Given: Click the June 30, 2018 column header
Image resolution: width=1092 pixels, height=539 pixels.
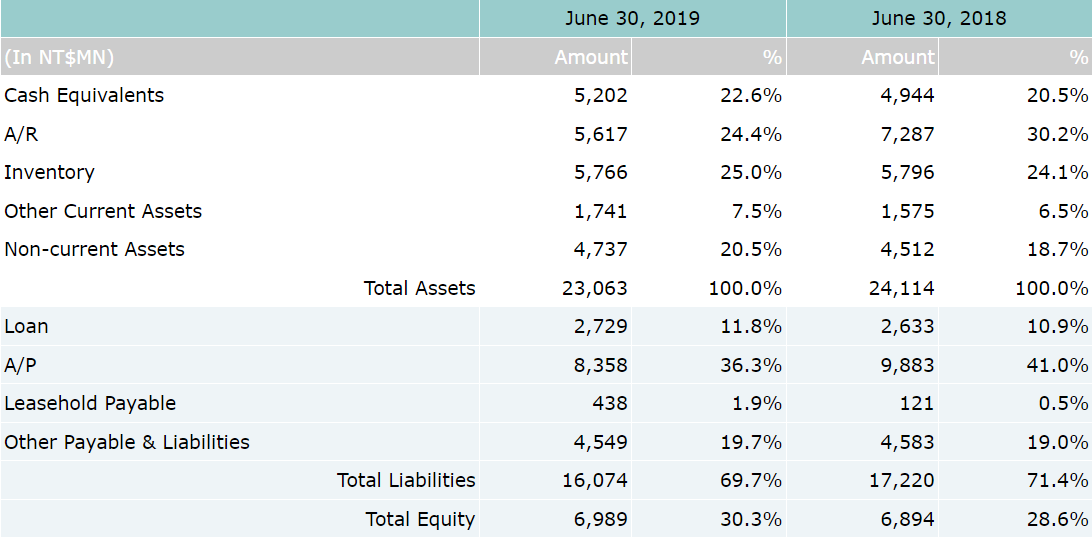Looking at the screenshot, I should pyautogui.click(x=938, y=19).
